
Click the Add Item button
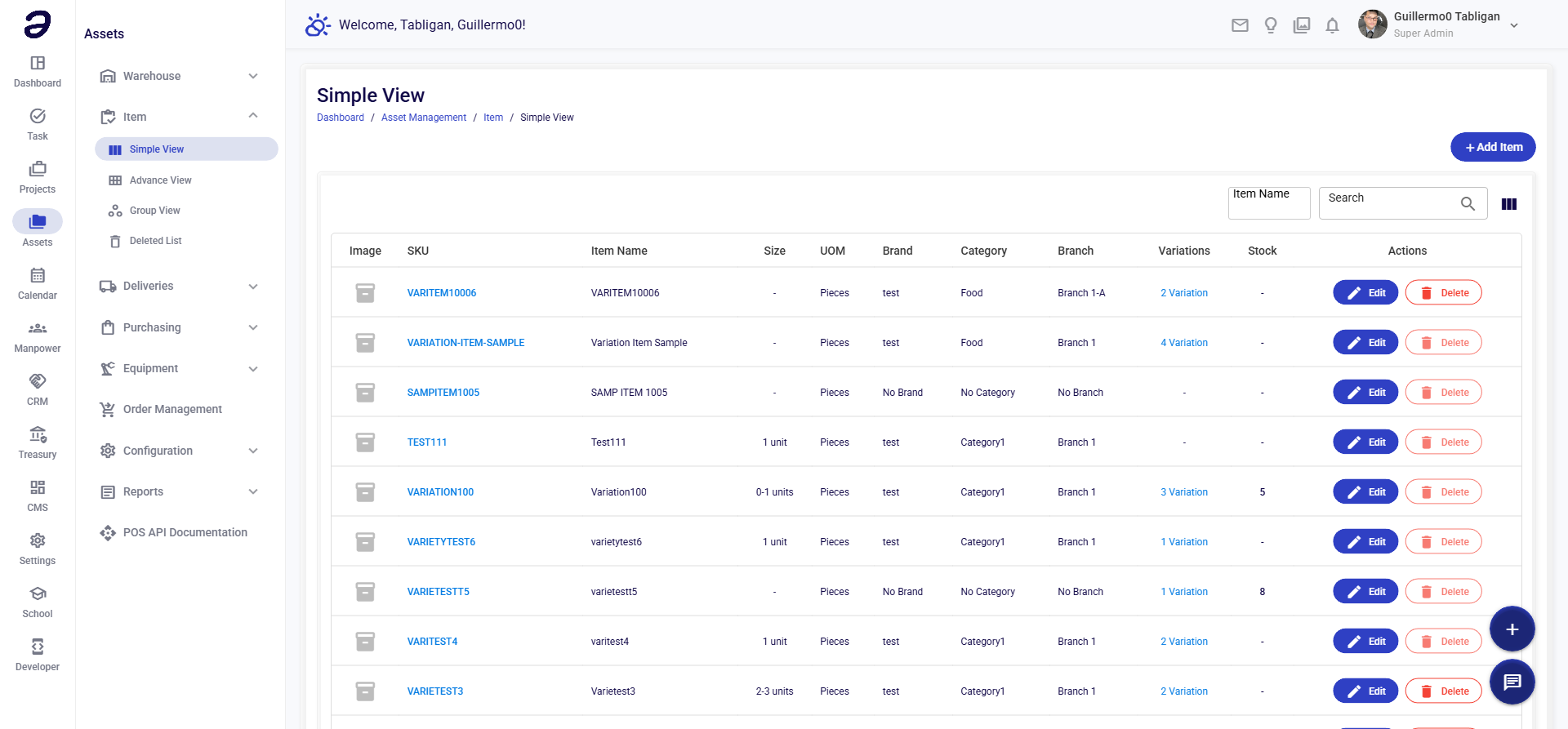click(1493, 147)
